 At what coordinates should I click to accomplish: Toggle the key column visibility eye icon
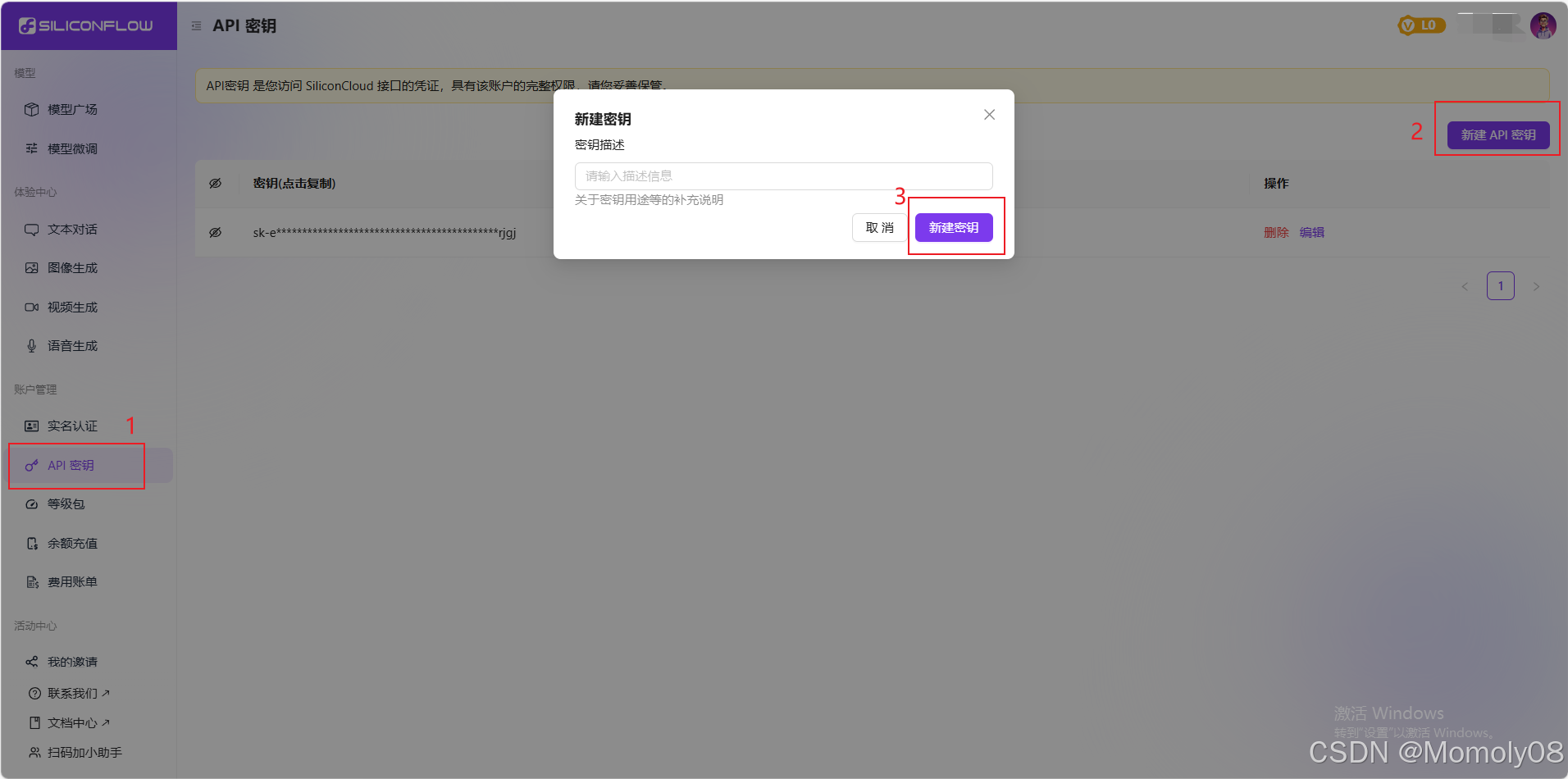tap(216, 183)
